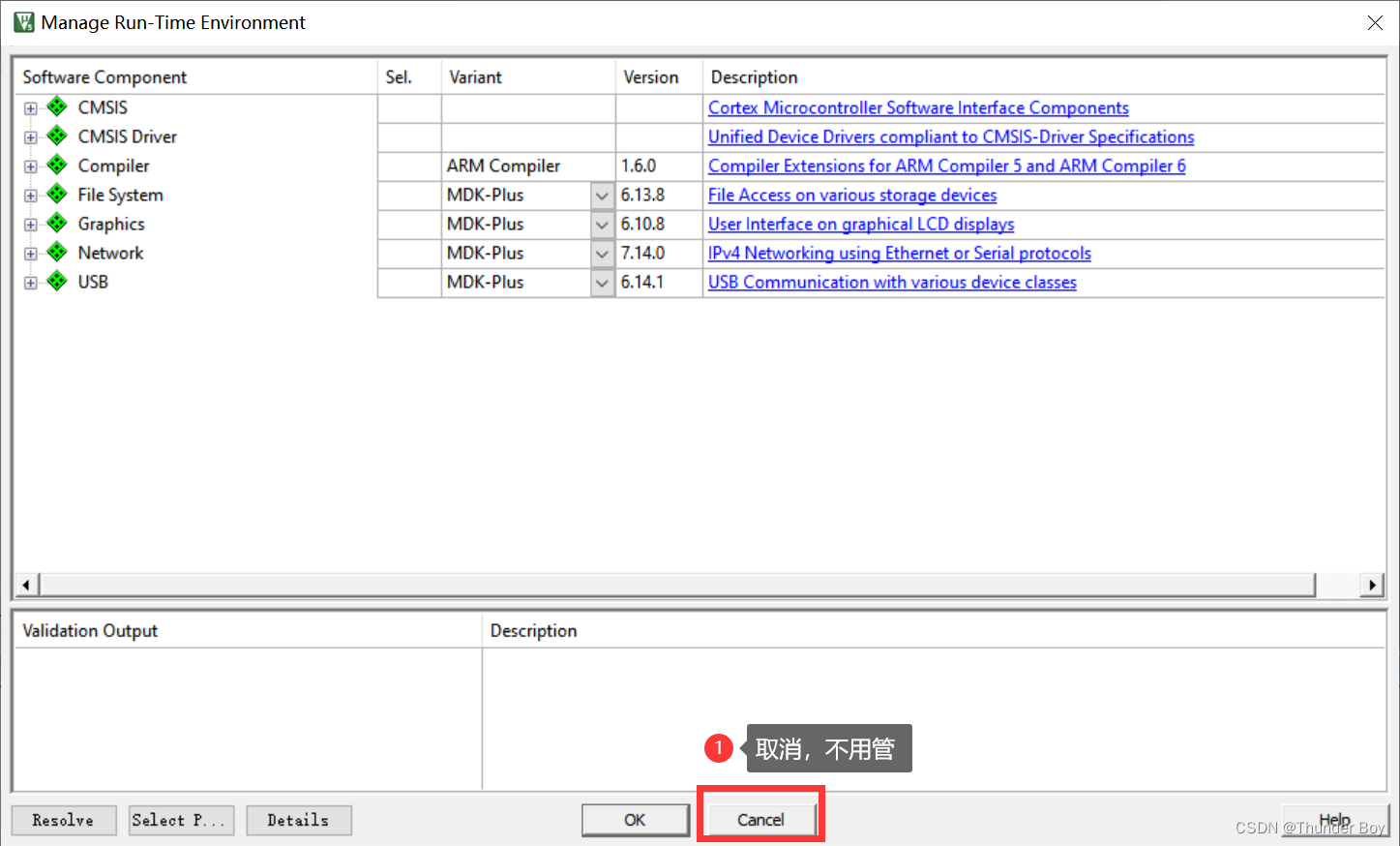The image size is (1400, 846).
Task: Click the MDK-Plus variant in Network row
Action: point(486,253)
